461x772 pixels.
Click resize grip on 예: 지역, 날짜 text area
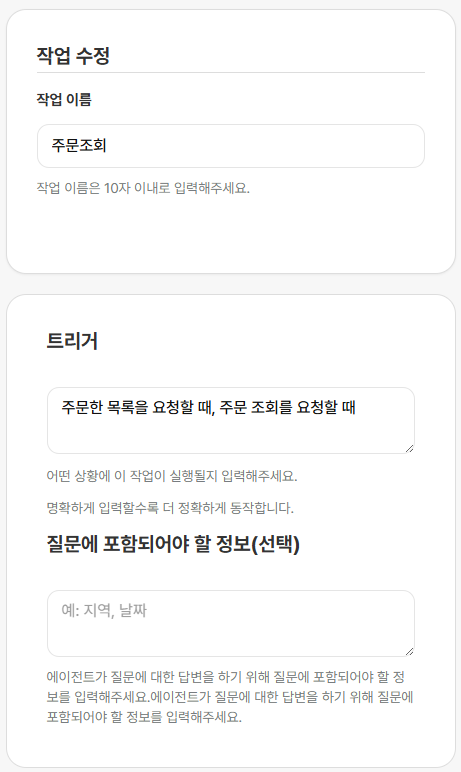[409, 651]
